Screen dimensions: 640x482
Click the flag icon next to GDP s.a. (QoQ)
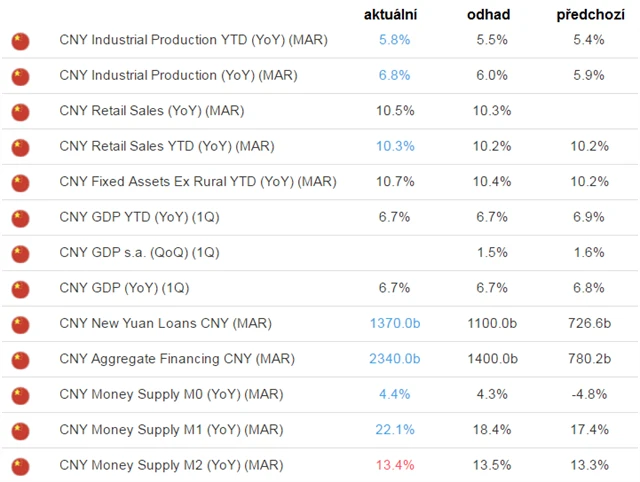tap(20, 253)
